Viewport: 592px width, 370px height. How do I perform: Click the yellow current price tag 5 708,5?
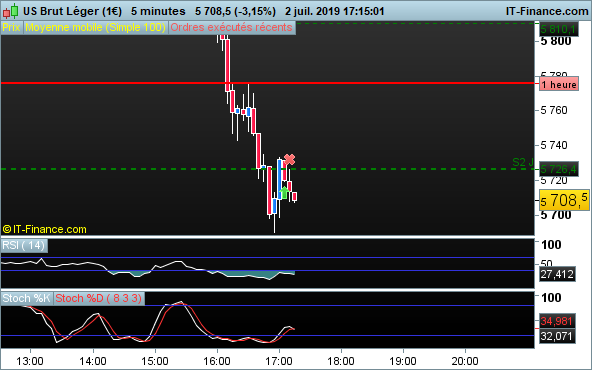[564, 200]
